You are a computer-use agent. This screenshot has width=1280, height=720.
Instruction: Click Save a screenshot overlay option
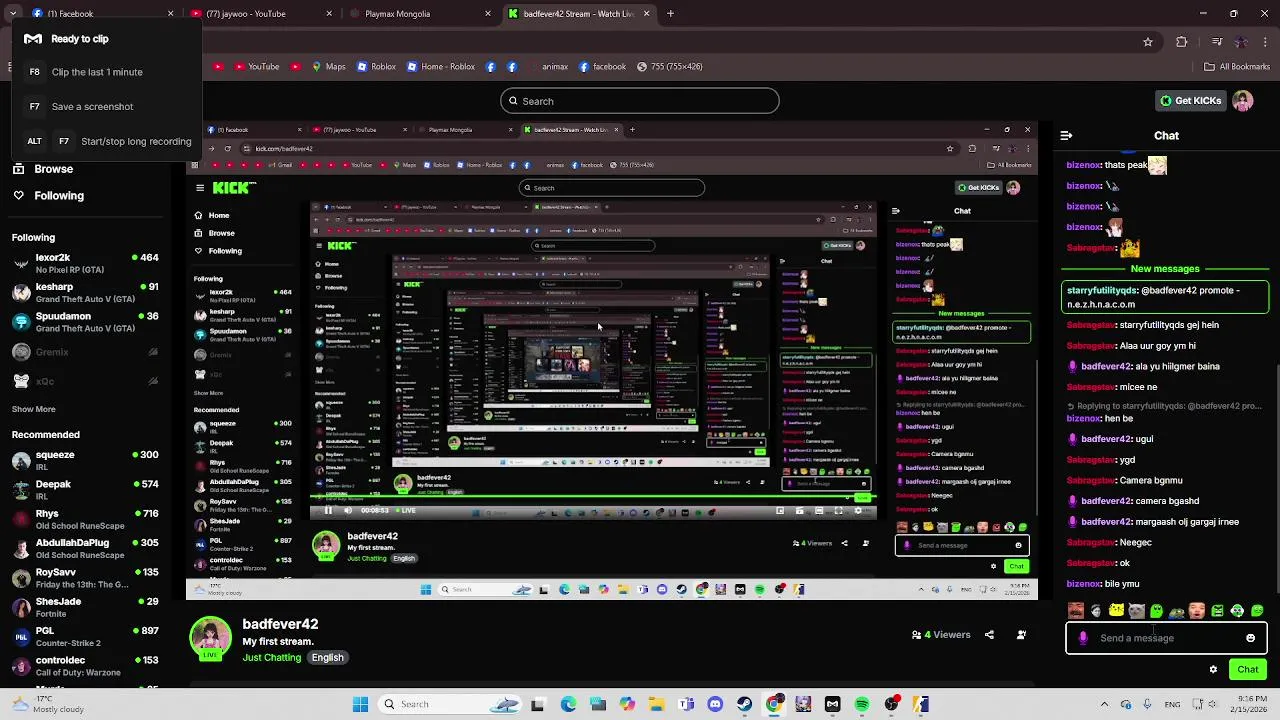[92, 106]
